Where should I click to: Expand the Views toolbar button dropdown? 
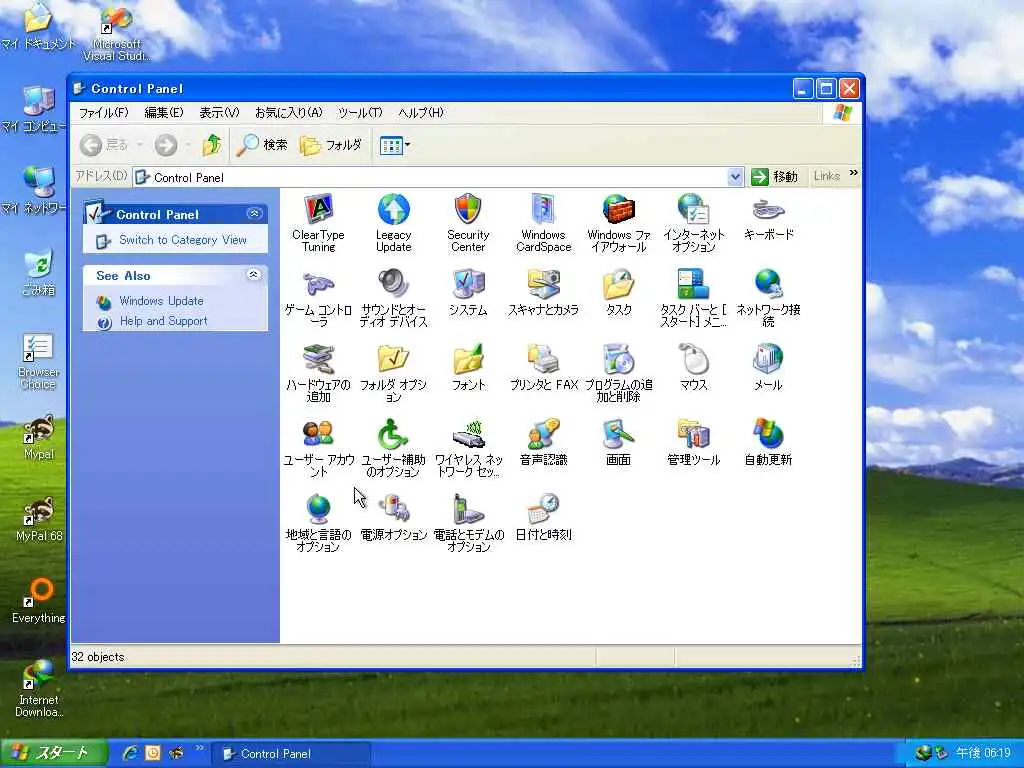point(408,145)
